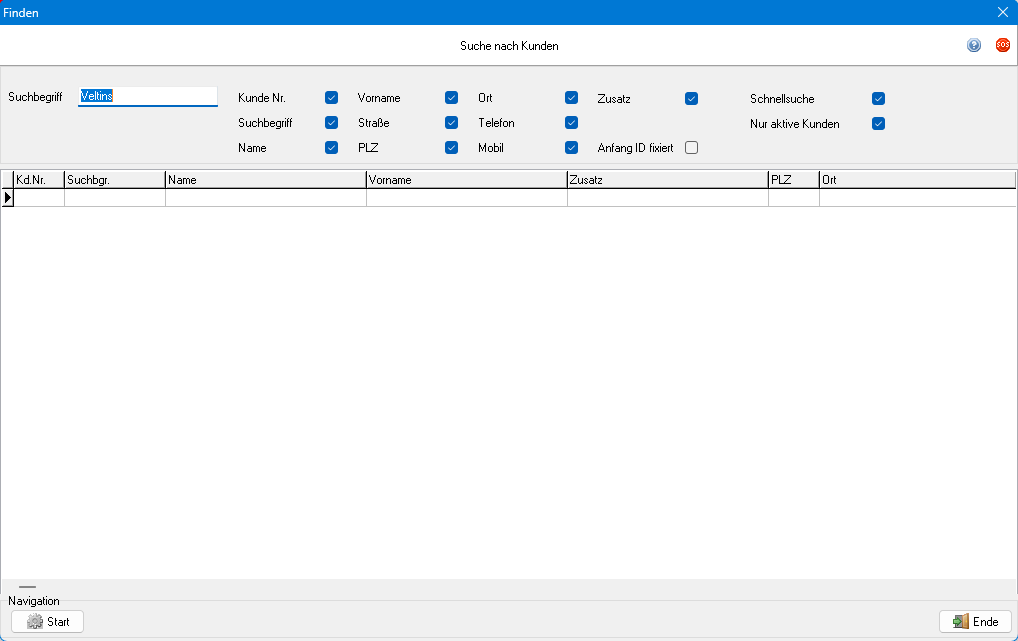Viewport: 1018px width, 641px height.
Task: Sort by Kd.Nr. column header
Action: click(x=38, y=180)
